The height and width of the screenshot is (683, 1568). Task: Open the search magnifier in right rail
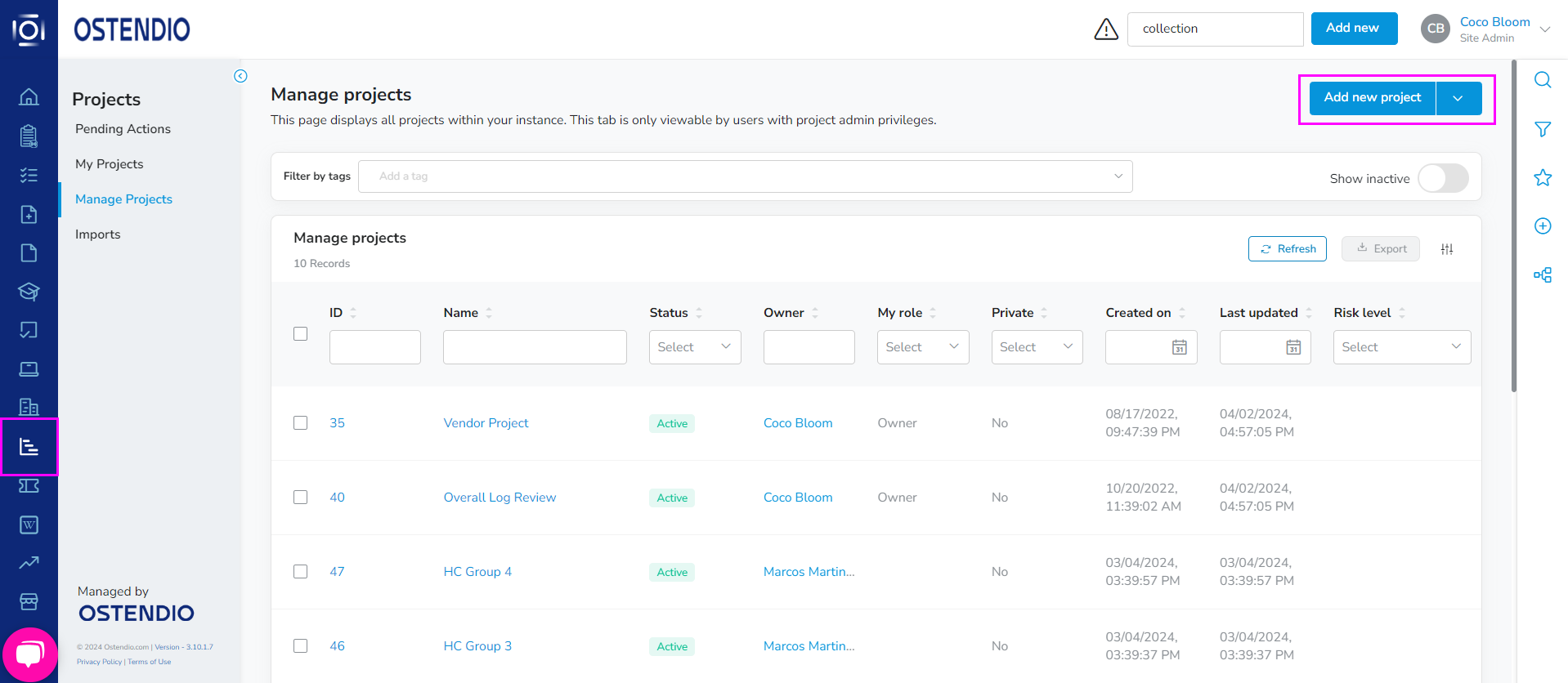(1543, 80)
